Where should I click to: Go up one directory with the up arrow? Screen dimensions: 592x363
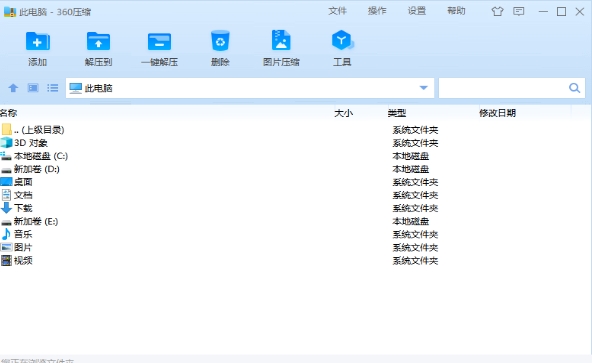13,88
